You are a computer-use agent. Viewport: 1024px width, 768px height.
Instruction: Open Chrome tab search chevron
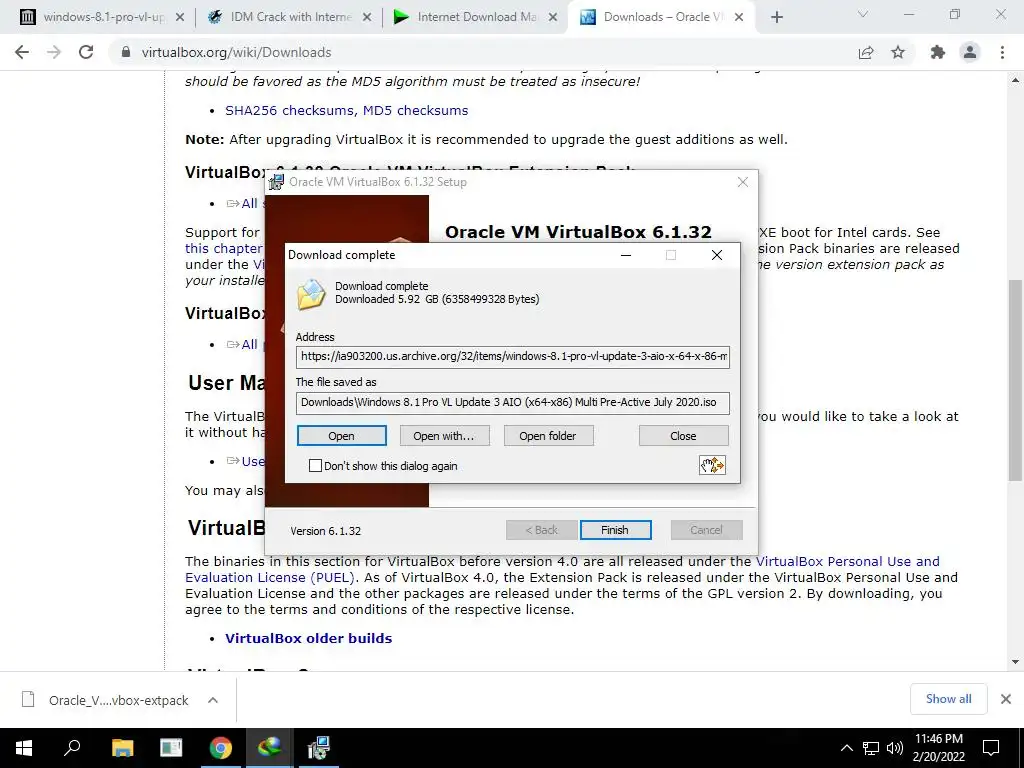863,14
